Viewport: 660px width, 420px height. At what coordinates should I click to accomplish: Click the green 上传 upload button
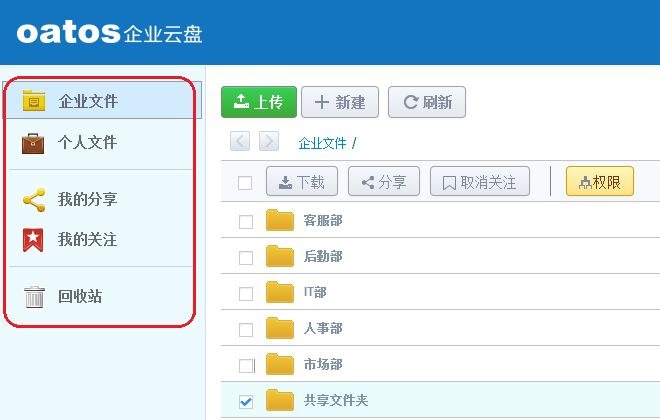259,102
